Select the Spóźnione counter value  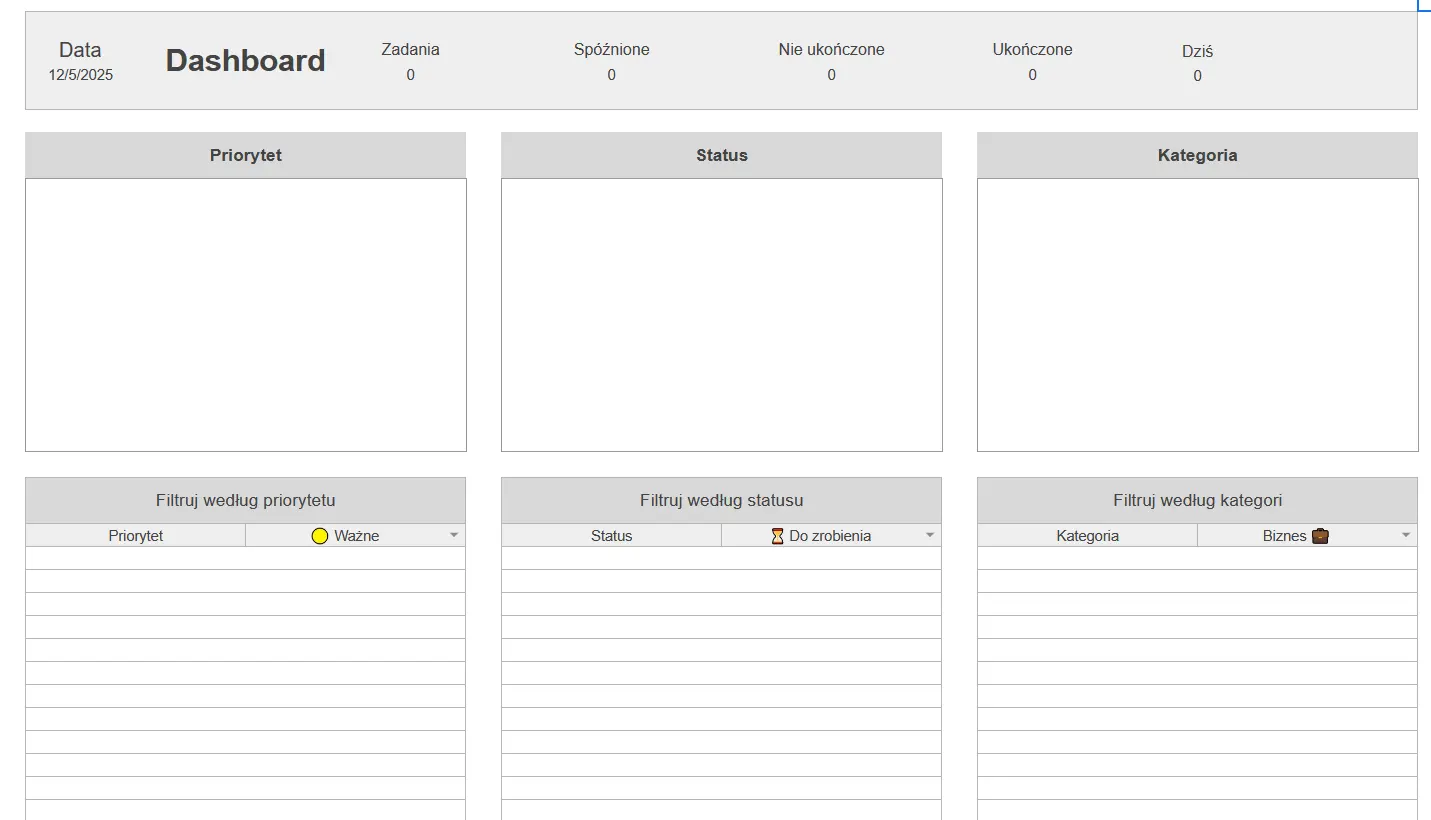coord(612,74)
